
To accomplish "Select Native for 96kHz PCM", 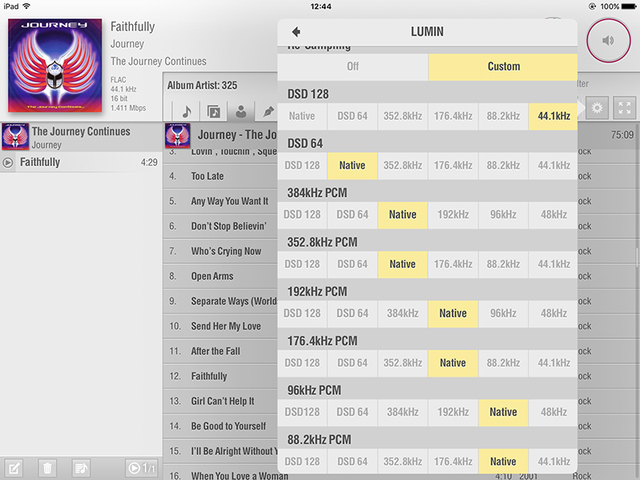I will (x=503, y=413).
